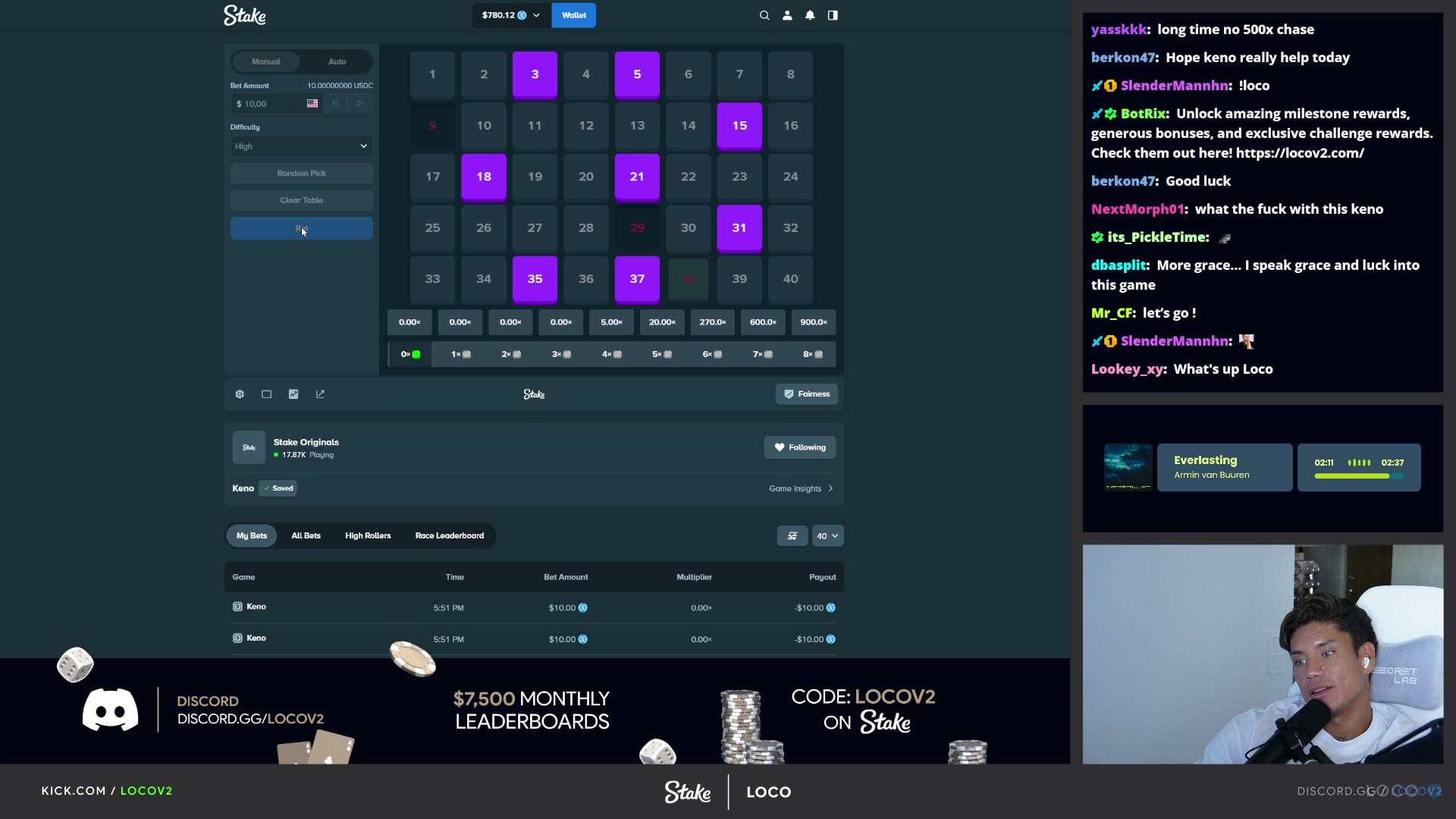
Task: Select Keno number 12 tile
Action: coord(586,126)
